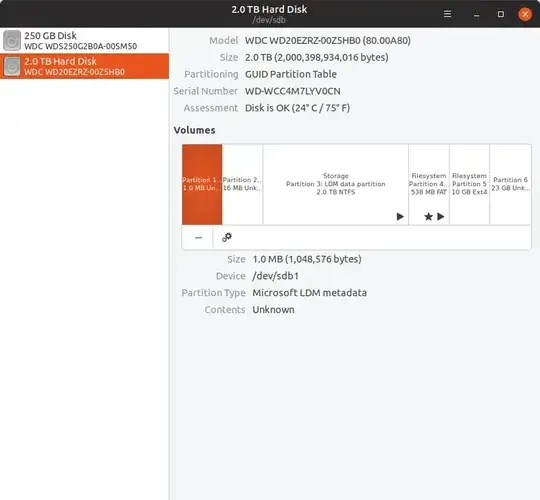
Task: Open the hamburger menu in the title bar
Action: coord(447,14)
